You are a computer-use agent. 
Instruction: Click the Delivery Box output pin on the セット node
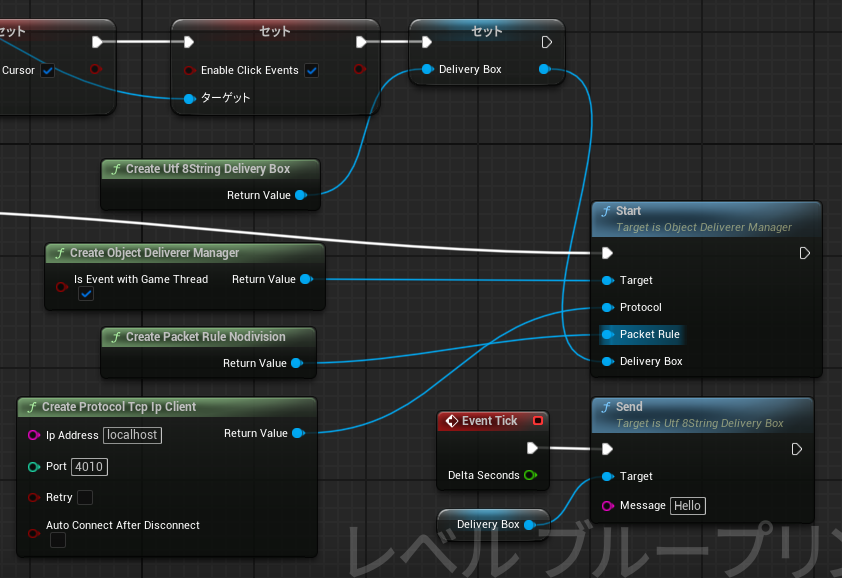click(x=544, y=69)
